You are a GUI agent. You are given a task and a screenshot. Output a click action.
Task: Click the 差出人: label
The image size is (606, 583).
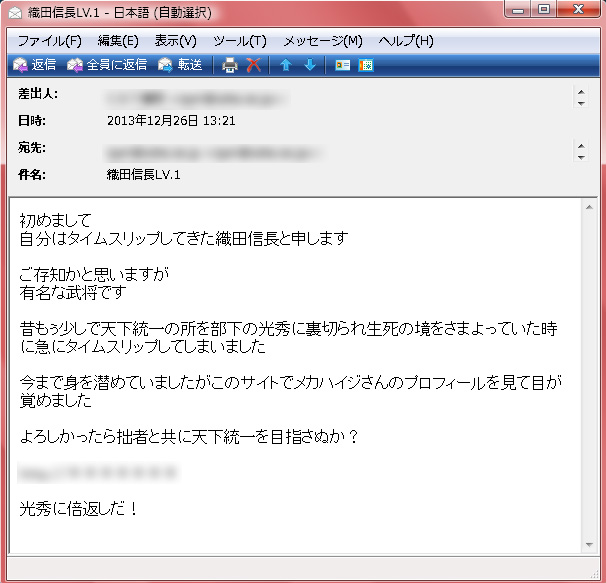(38, 94)
